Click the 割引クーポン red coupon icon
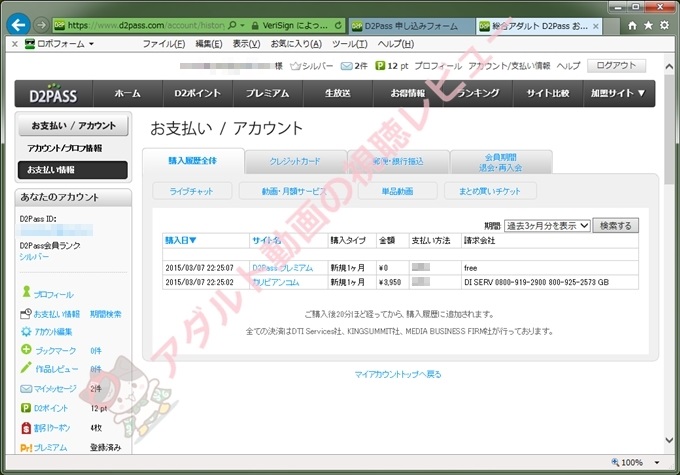 (26, 428)
